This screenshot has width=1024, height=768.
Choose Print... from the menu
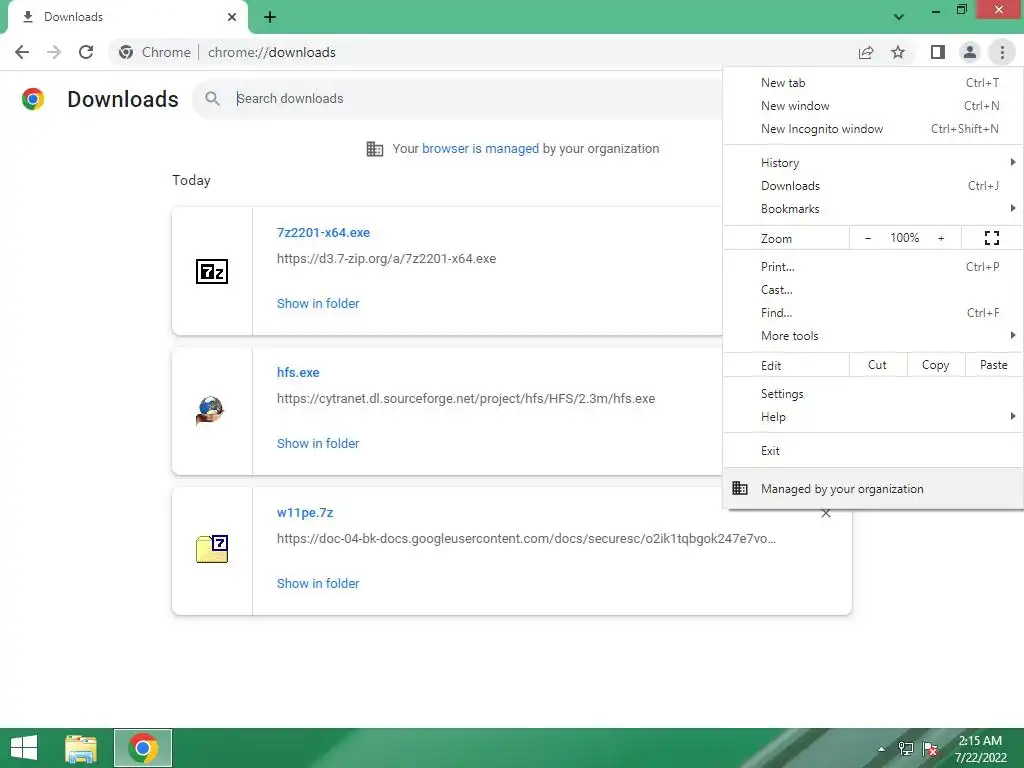[873, 266]
